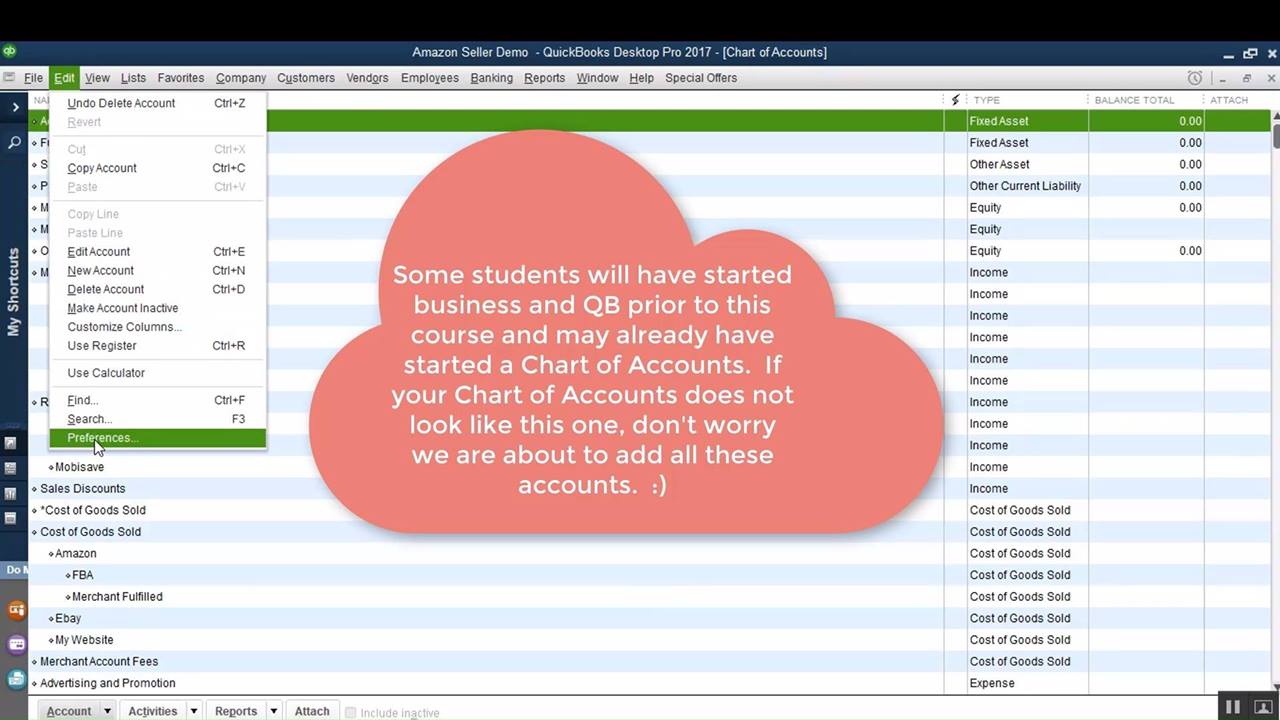Click the Reports button at bottom
The width and height of the screenshot is (1280, 720).
point(236,711)
